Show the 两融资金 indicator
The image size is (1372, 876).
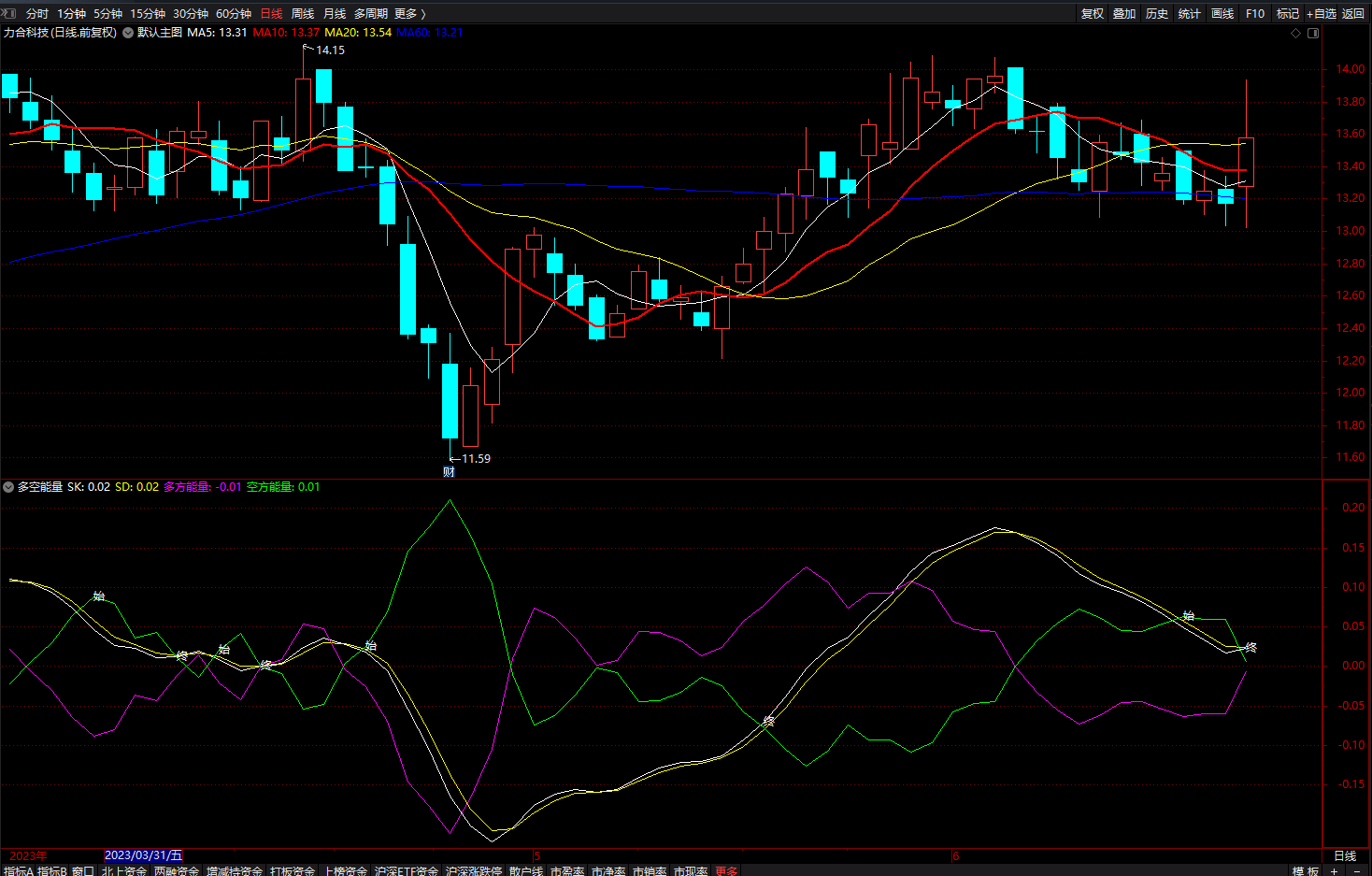tap(177, 870)
